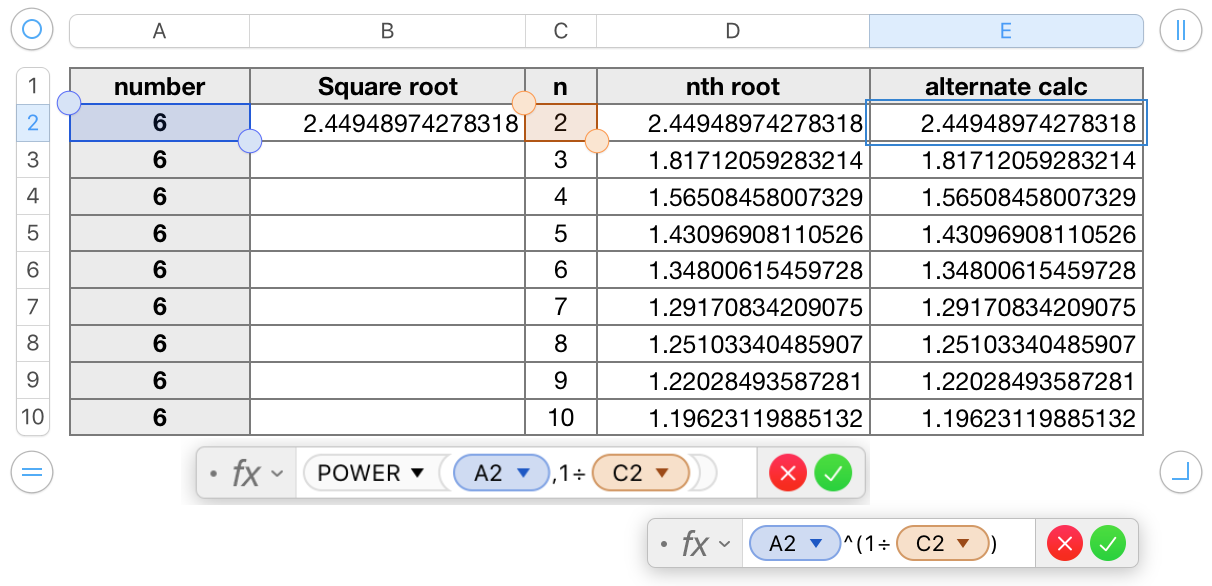Click n cell with value 10

coord(561,417)
